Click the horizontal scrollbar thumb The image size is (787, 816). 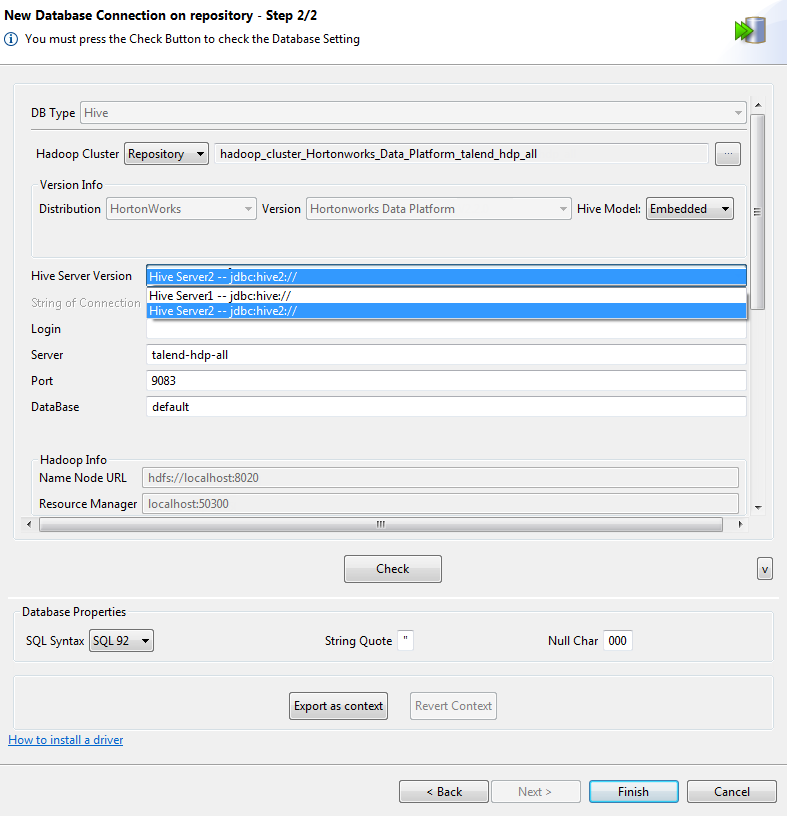pos(380,525)
